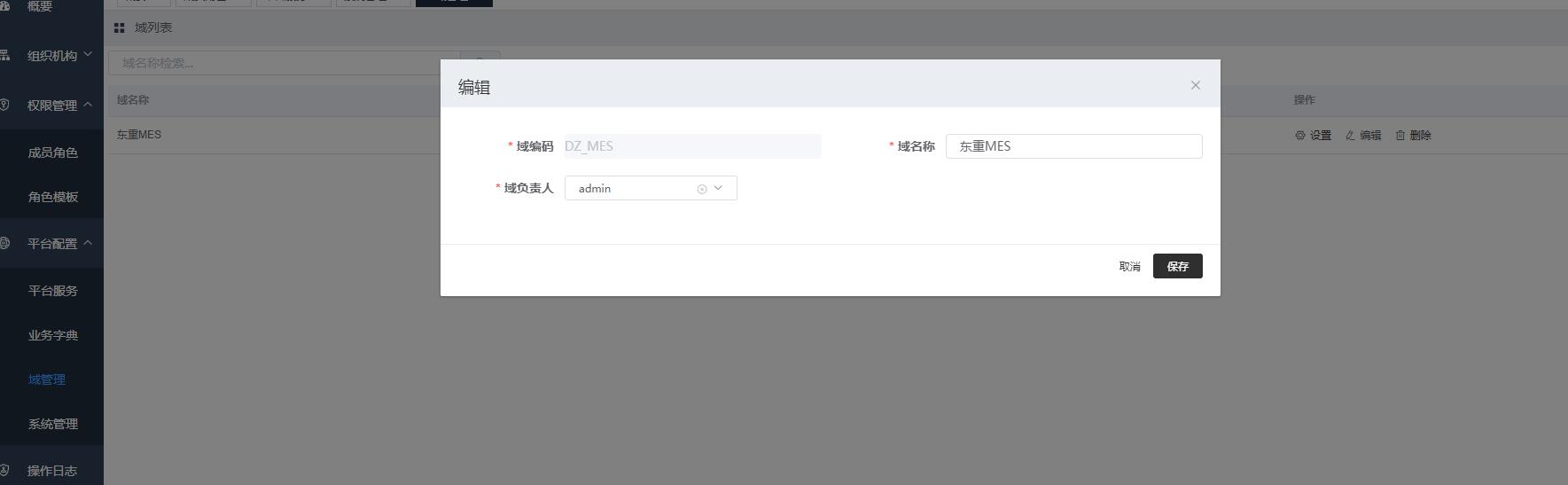This screenshot has width=1568, height=485.
Task: Open 成员角色 in the sidebar
Action: click(52, 153)
